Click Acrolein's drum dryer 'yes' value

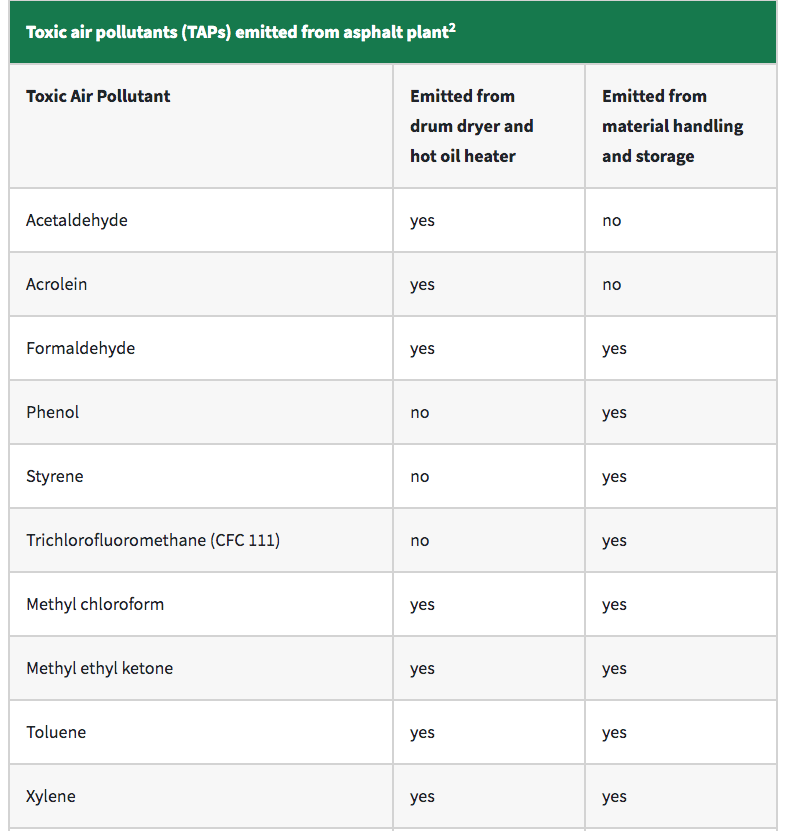coord(422,285)
